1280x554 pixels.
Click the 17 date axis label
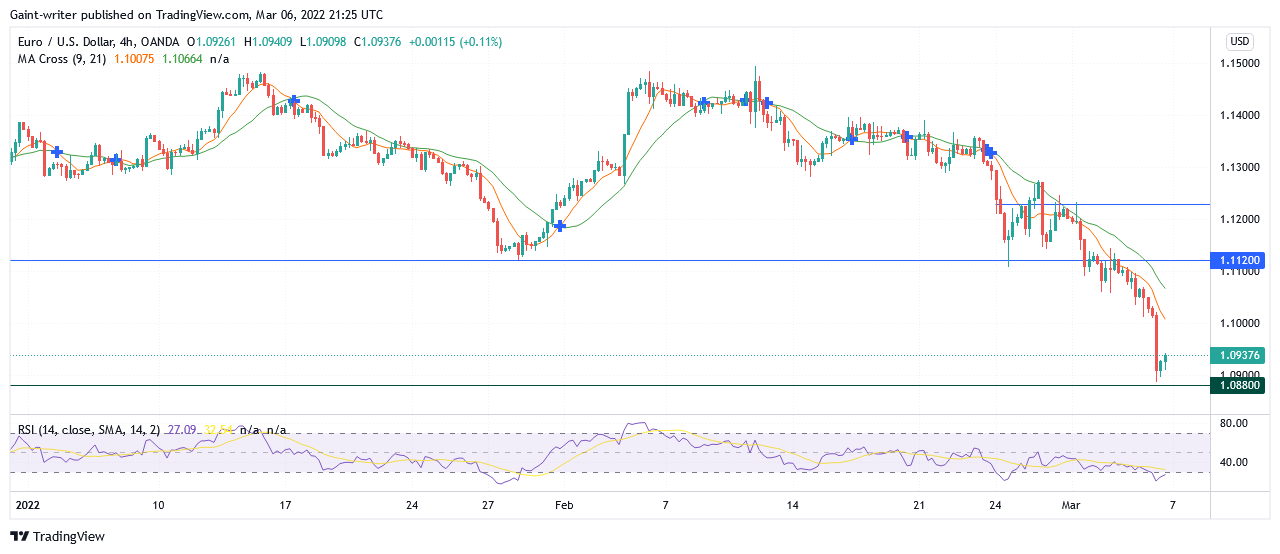point(285,506)
